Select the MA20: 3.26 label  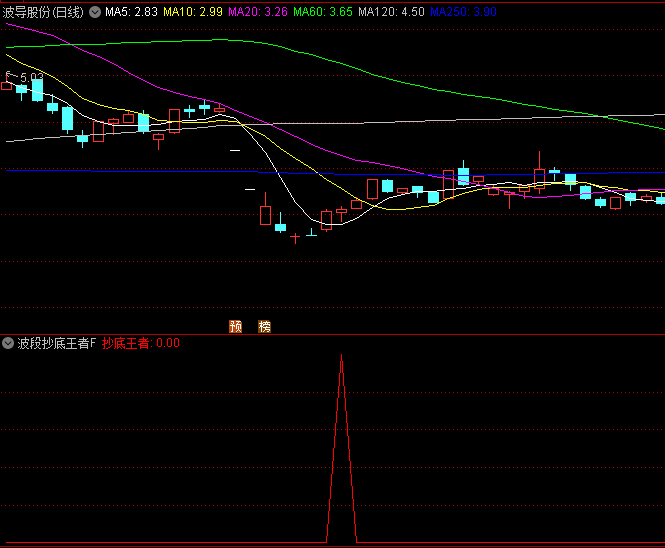pos(258,12)
